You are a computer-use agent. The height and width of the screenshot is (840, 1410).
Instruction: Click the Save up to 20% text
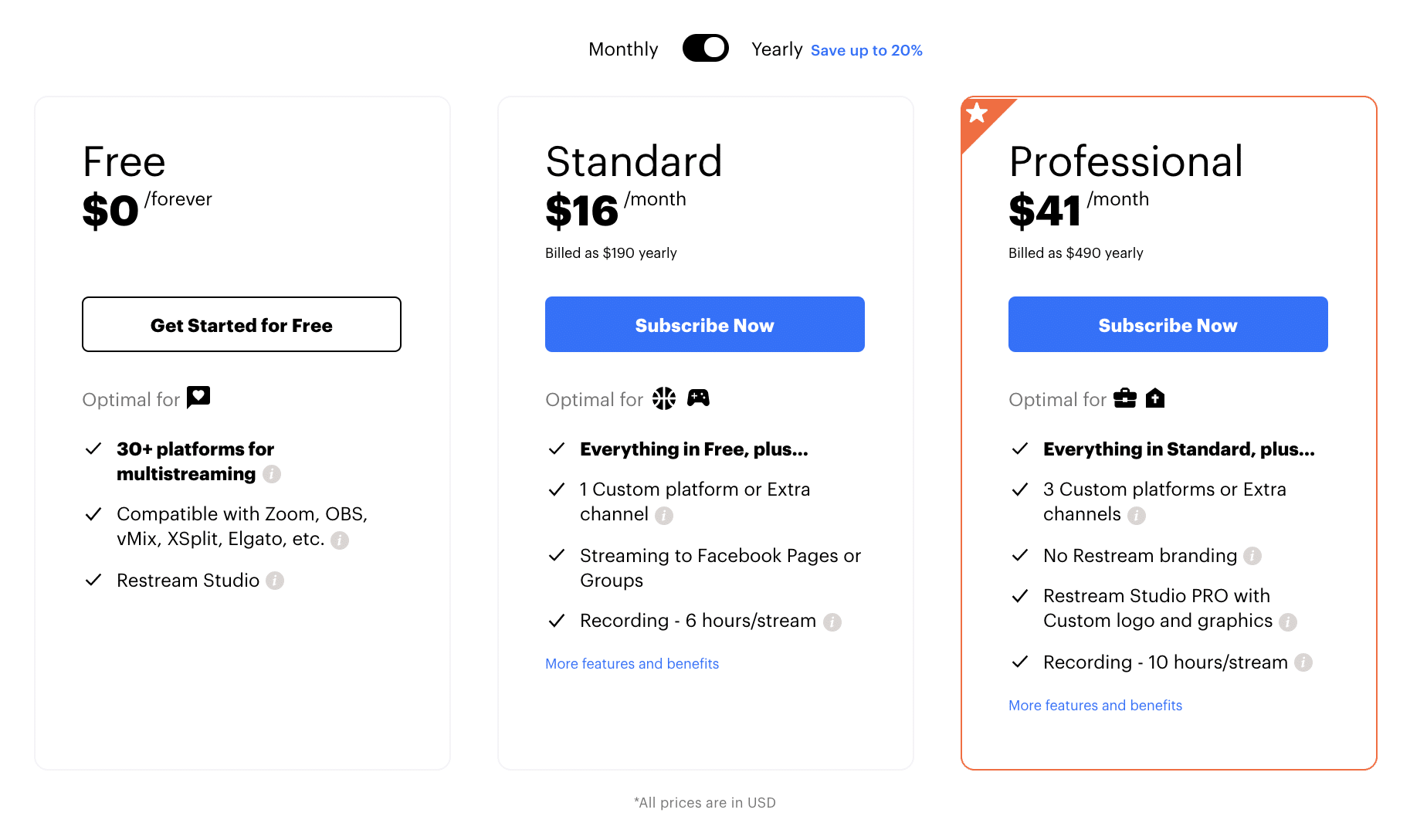pyautogui.click(x=866, y=50)
